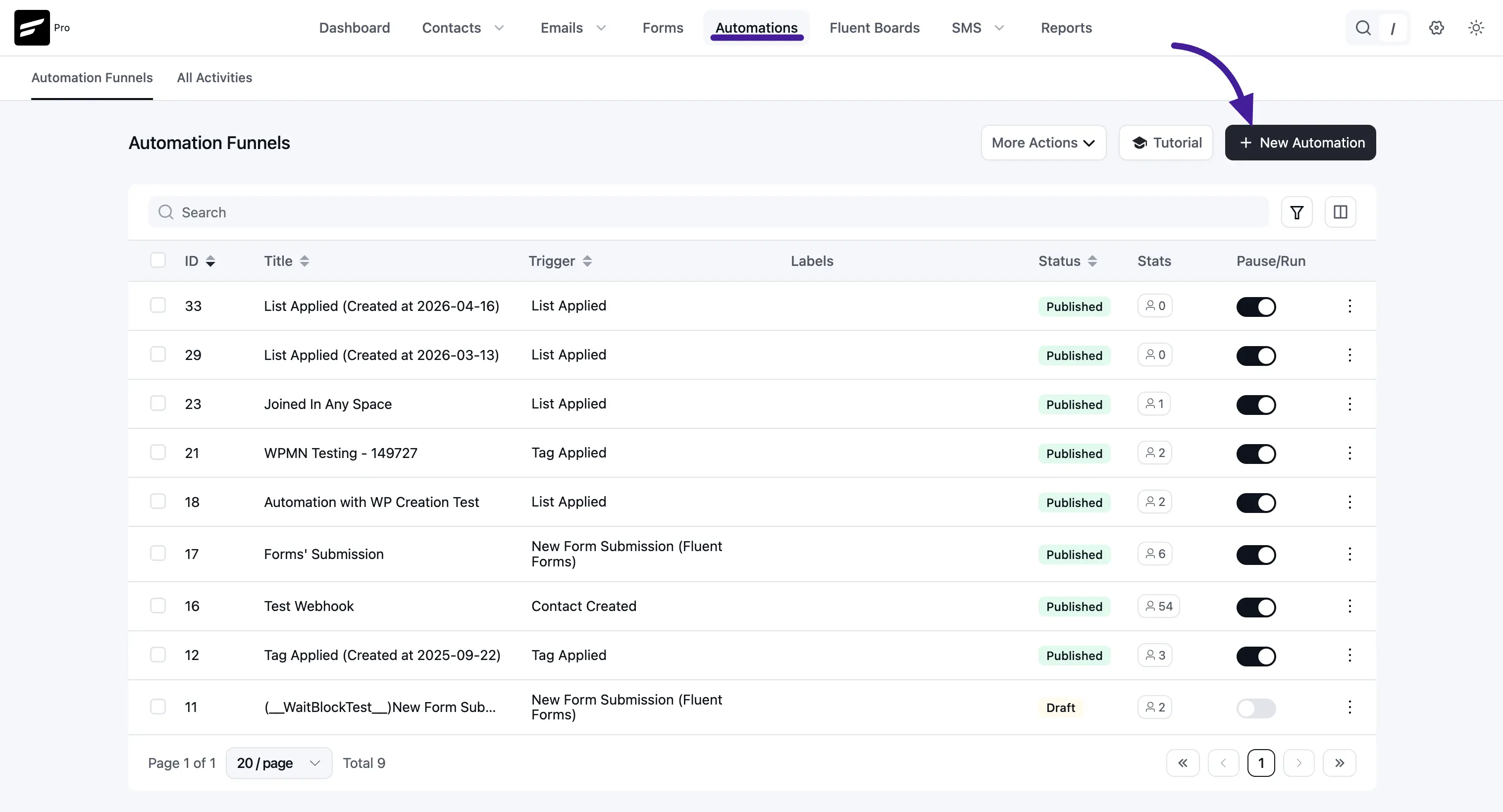Open Tag Applied (Created at 2025-09-22) automation

pos(382,655)
